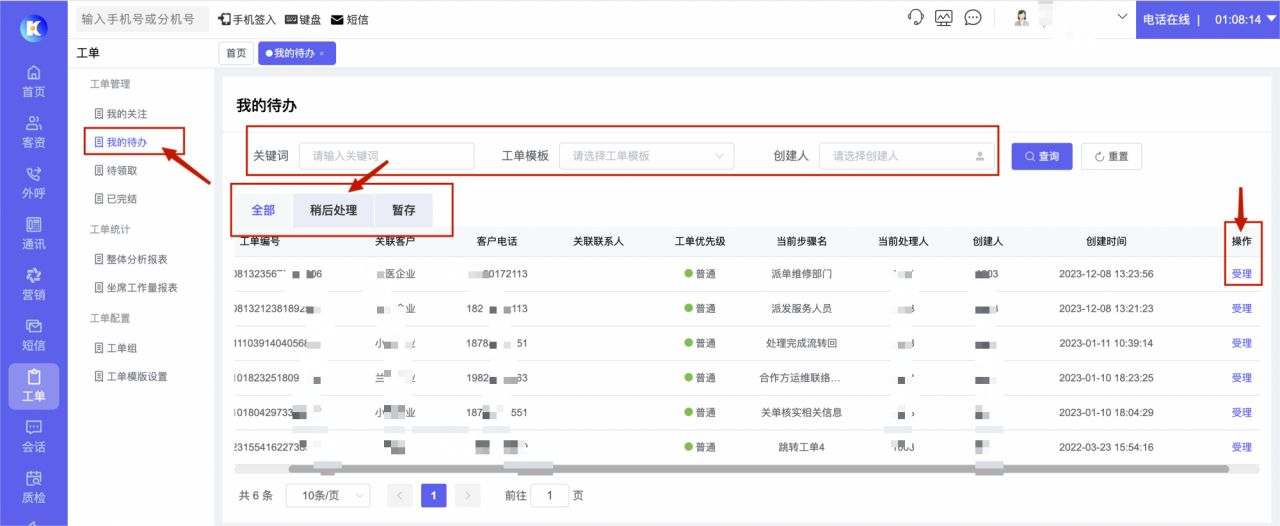
Task: Click the headset support icon
Action: coord(915,18)
